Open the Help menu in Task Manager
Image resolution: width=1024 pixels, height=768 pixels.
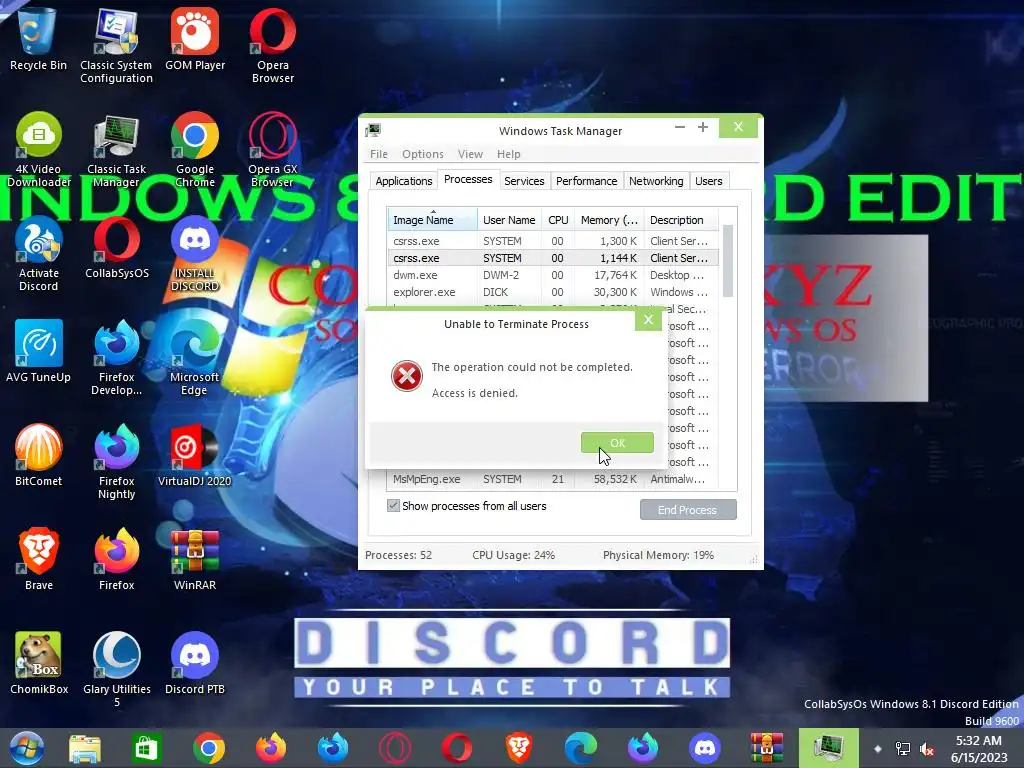click(509, 154)
